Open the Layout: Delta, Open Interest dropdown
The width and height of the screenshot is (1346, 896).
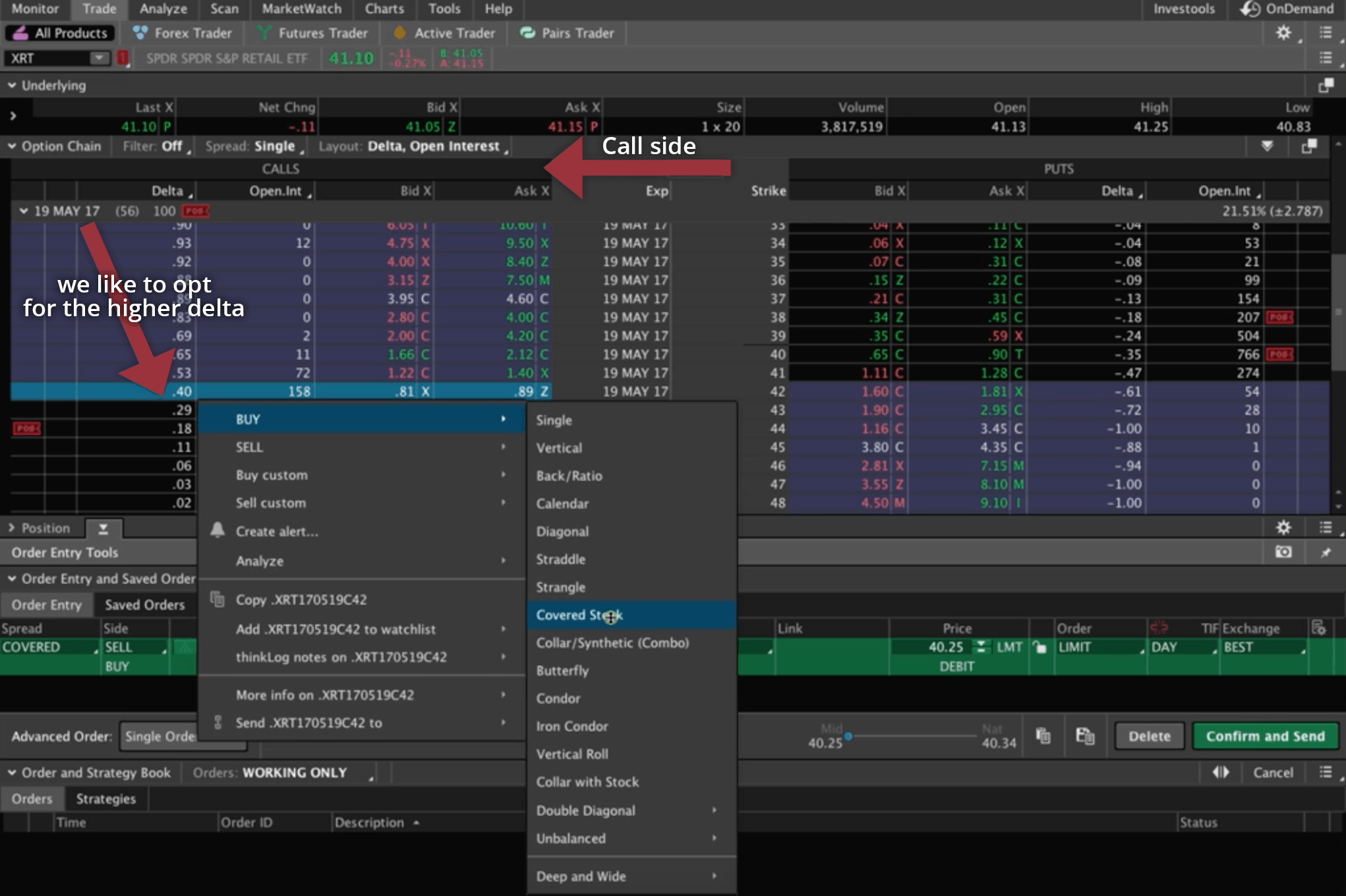pyautogui.click(x=414, y=146)
